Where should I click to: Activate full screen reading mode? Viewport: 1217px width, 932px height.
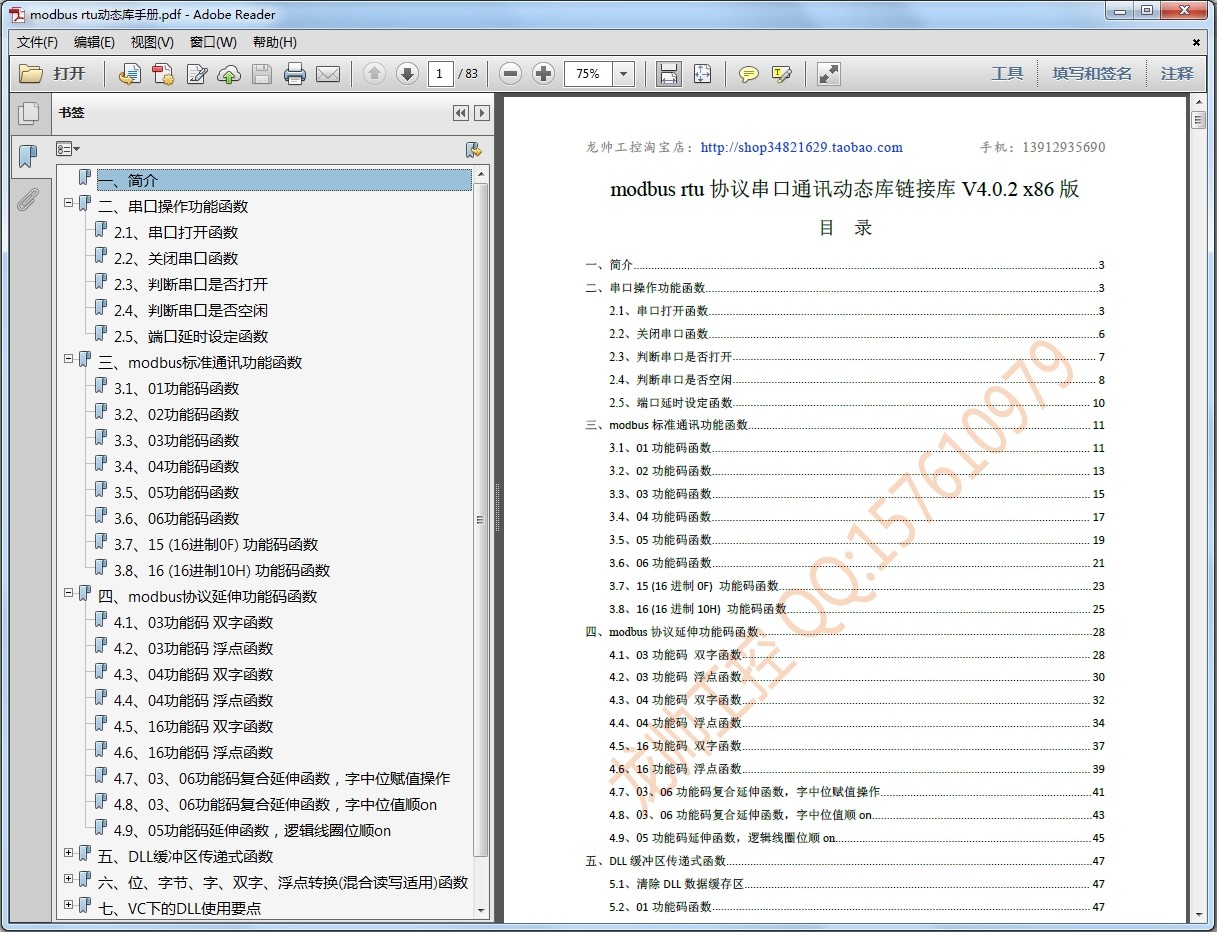click(827, 73)
